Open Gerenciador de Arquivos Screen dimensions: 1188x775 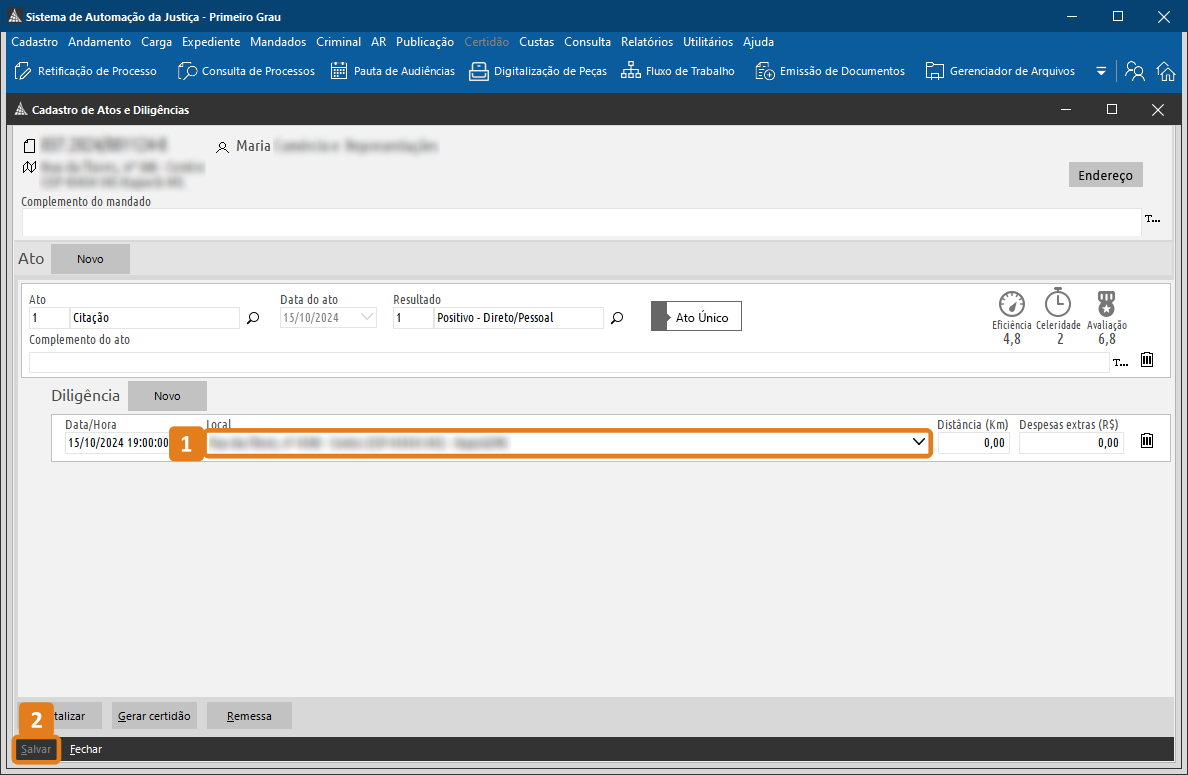pos(1000,71)
